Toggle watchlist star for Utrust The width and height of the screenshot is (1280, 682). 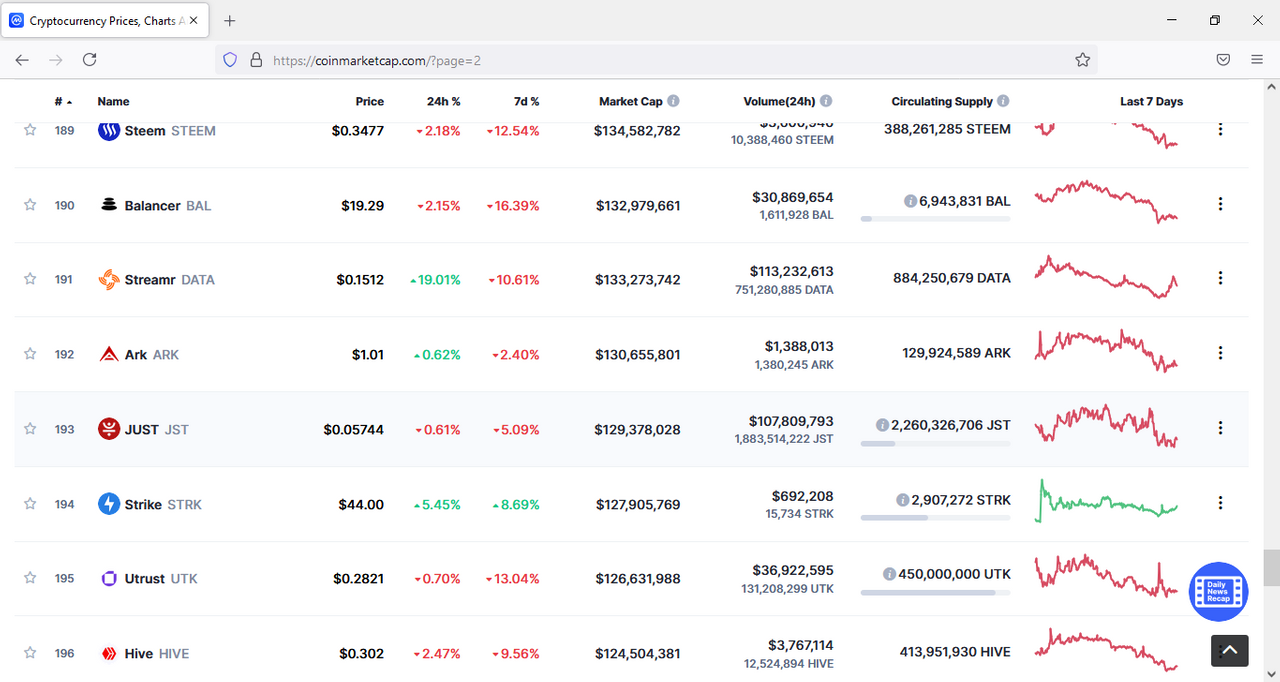pos(30,578)
